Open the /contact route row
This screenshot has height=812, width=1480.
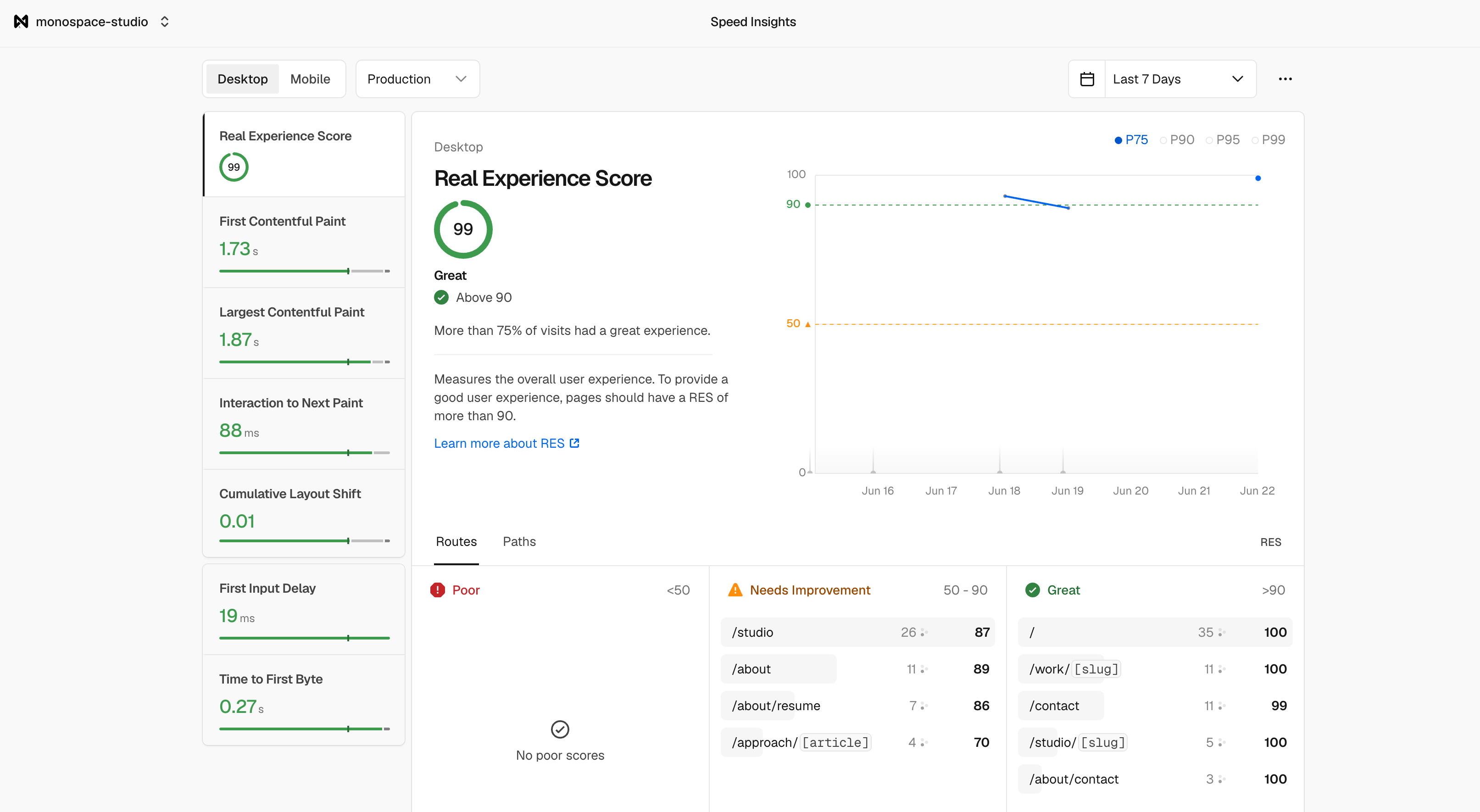click(x=1155, y=706)
